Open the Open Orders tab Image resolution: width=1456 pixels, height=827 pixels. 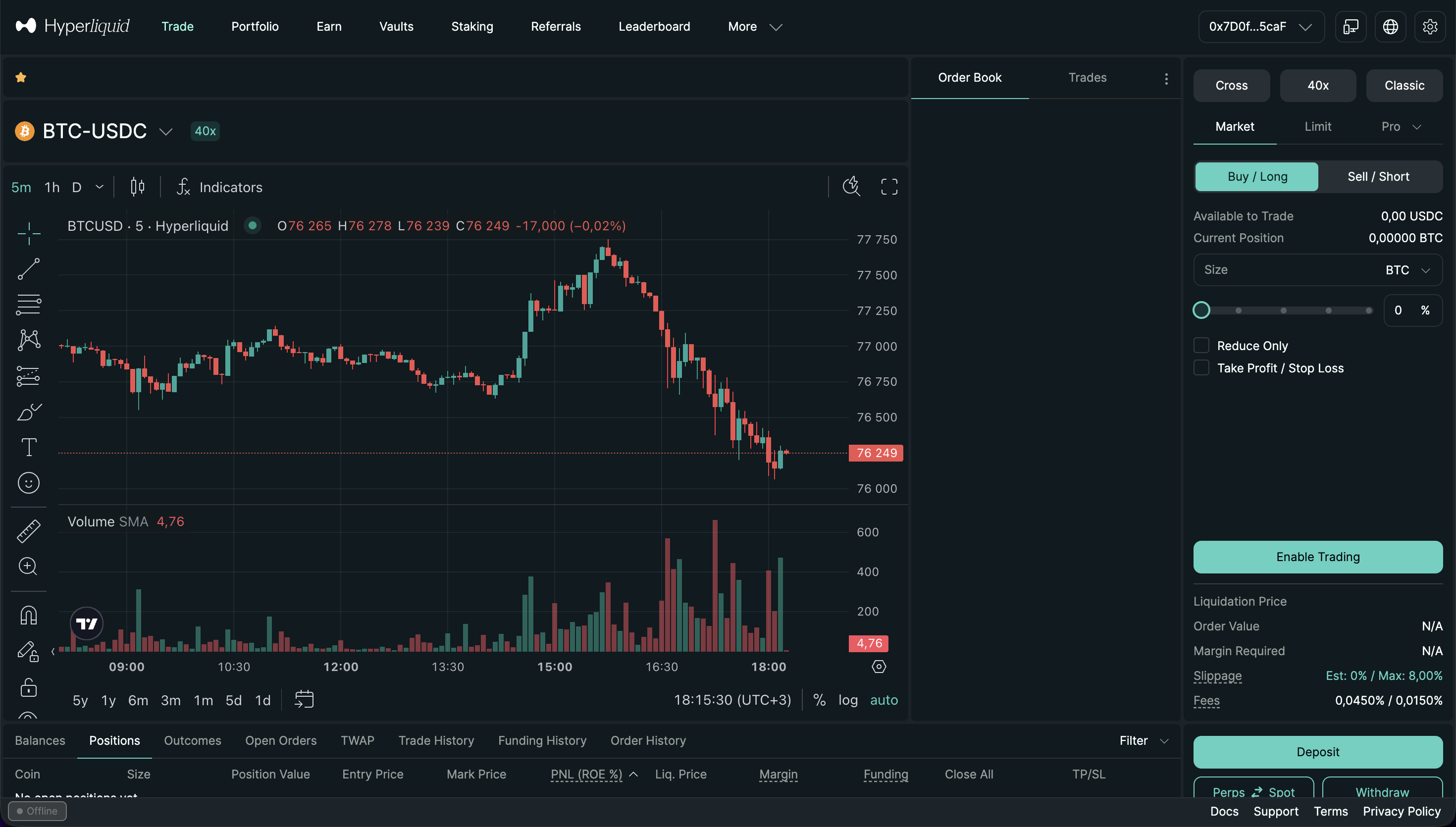point(280,741)
